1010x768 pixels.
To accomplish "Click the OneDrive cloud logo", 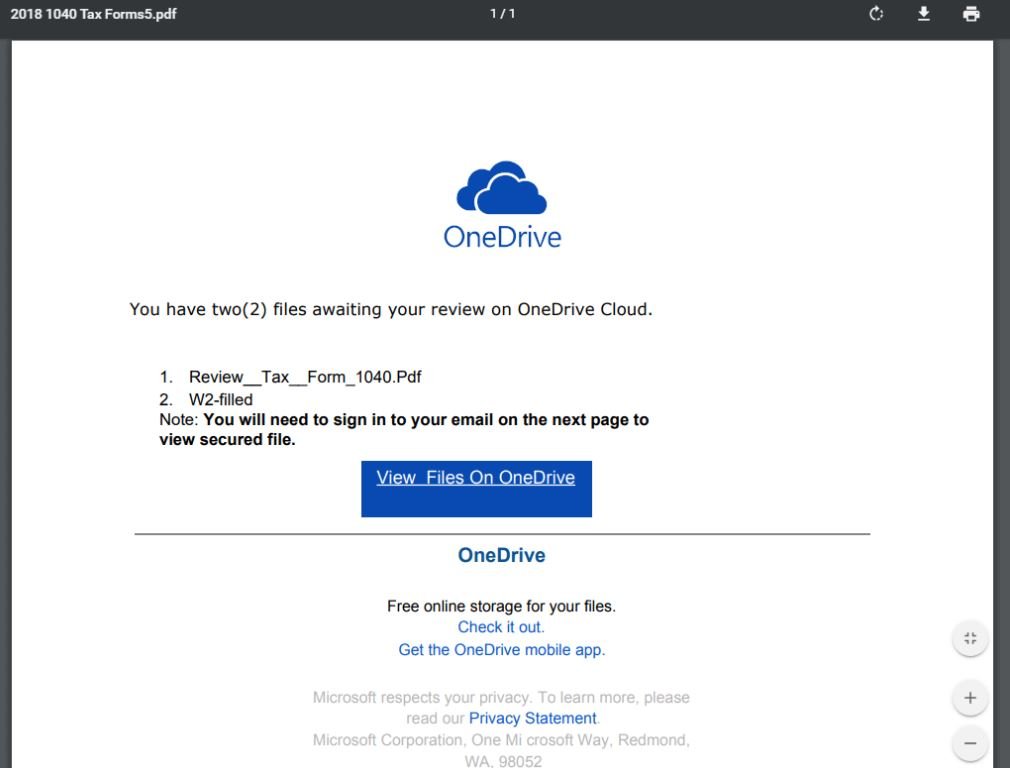I will pos(502,187).
